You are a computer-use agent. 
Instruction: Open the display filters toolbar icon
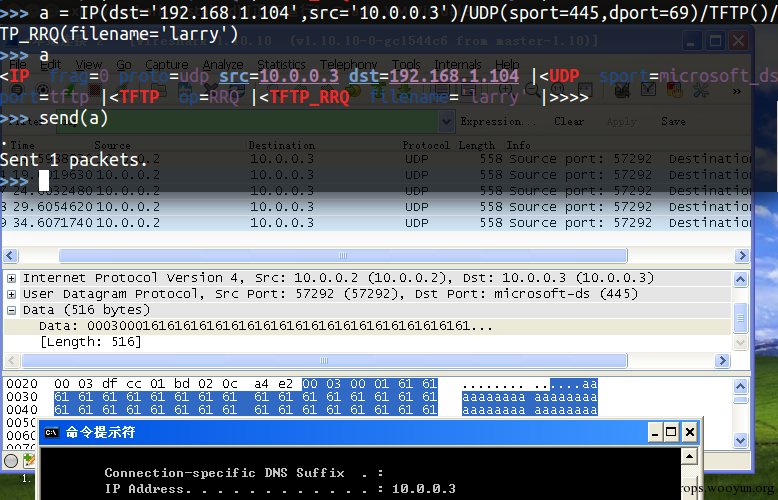click(x=648, y=89)
